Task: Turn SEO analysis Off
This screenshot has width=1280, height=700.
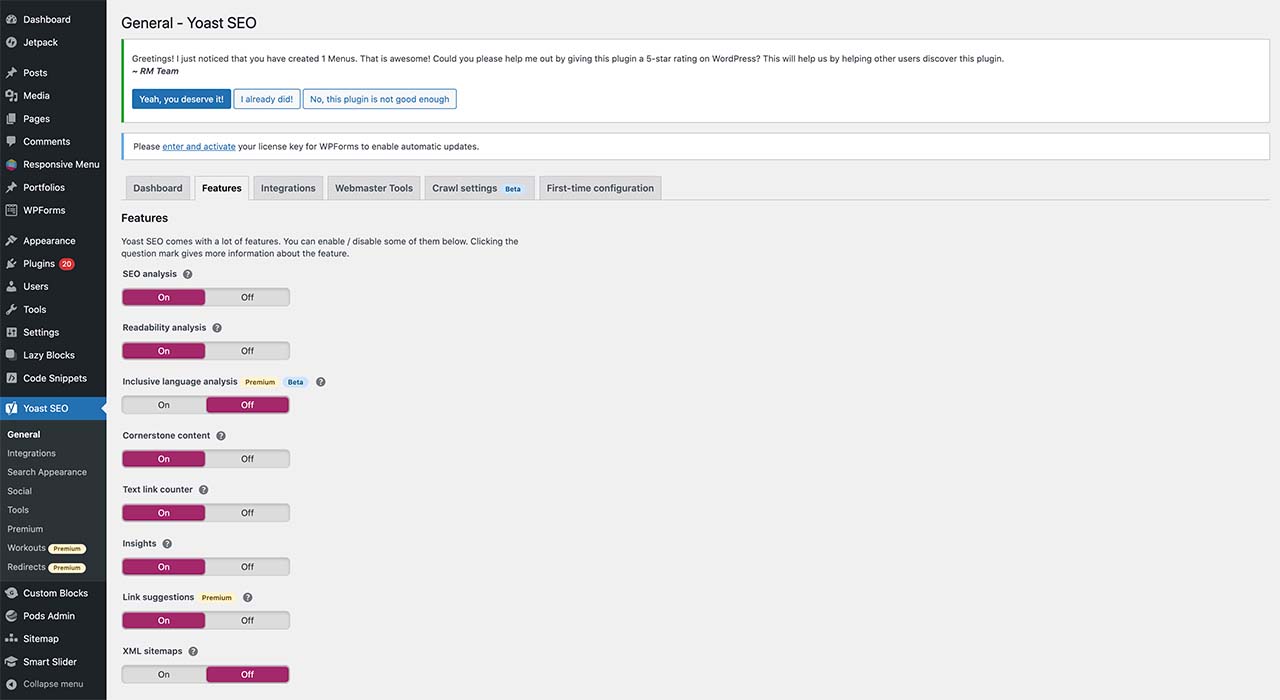Action: coord(247,297)
